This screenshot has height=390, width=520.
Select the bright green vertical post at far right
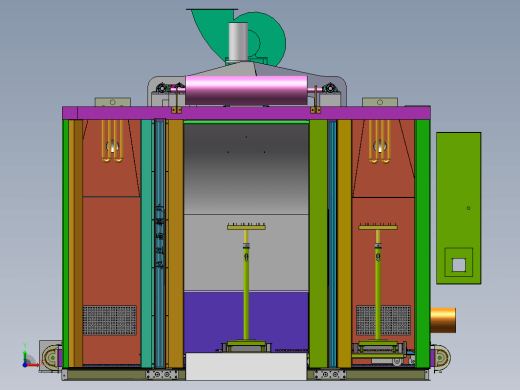[x=422, y=244]
